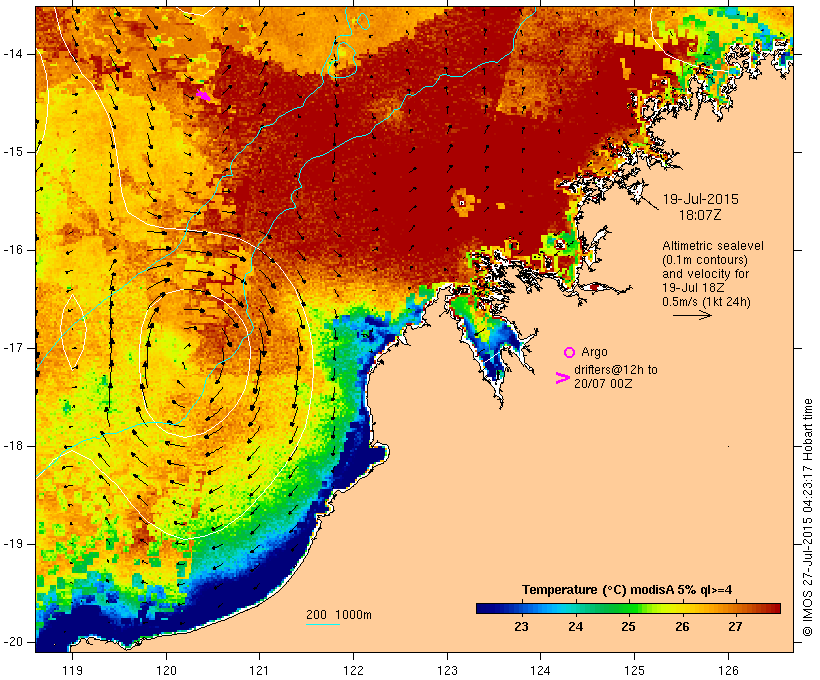Click the '200 1000m' bathymetry label
Image resolution: width=820 pixels, height=680 pixels.
pos(339,615)
